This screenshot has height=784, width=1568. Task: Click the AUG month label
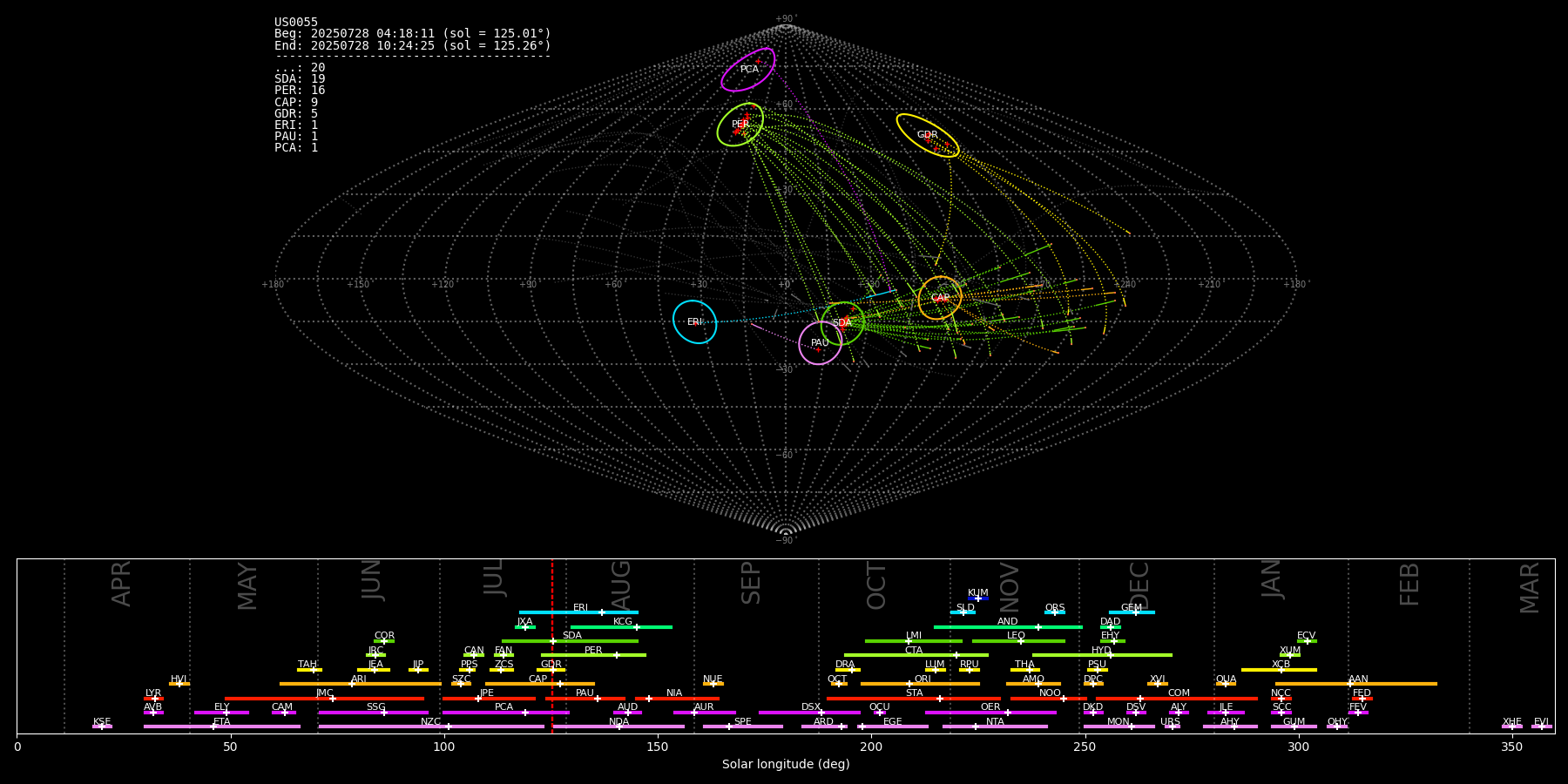point(620,586)
